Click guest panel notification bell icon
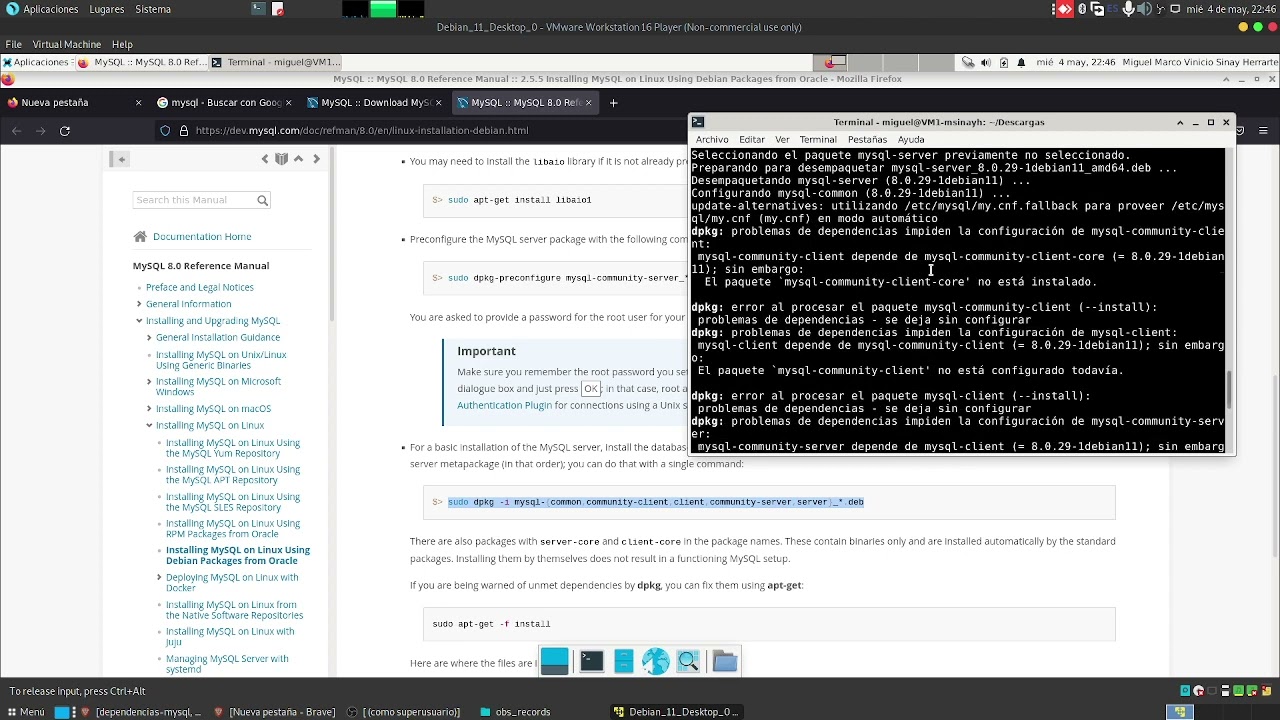The height and width of the screenshot is (720, 1280). point(1021,62)
